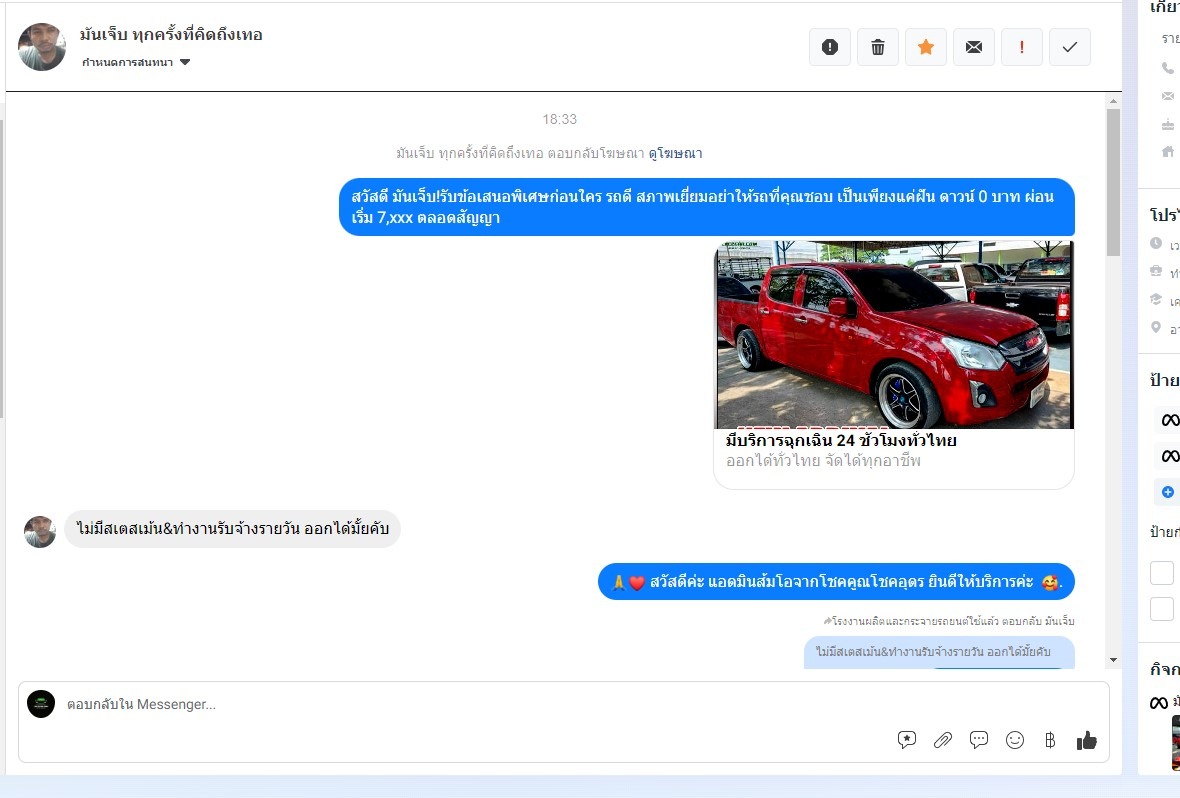
Task: Click customer message about ไม่มีสเตสเม้น
Action: tap(233, 528)
